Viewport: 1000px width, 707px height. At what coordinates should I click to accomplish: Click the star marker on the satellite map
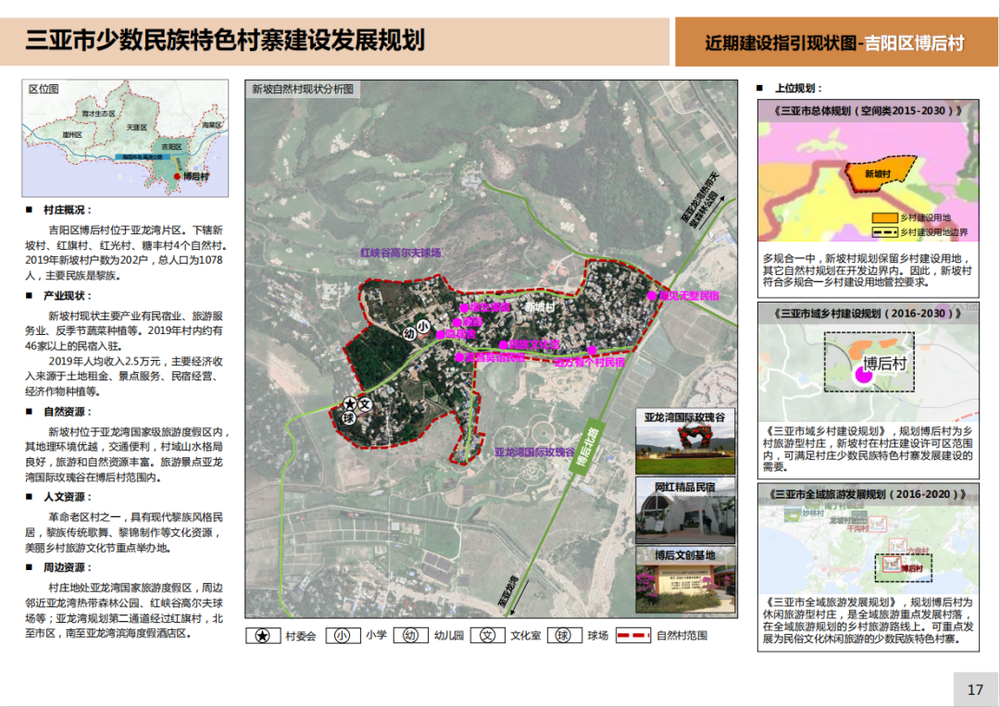pos(350,403)
